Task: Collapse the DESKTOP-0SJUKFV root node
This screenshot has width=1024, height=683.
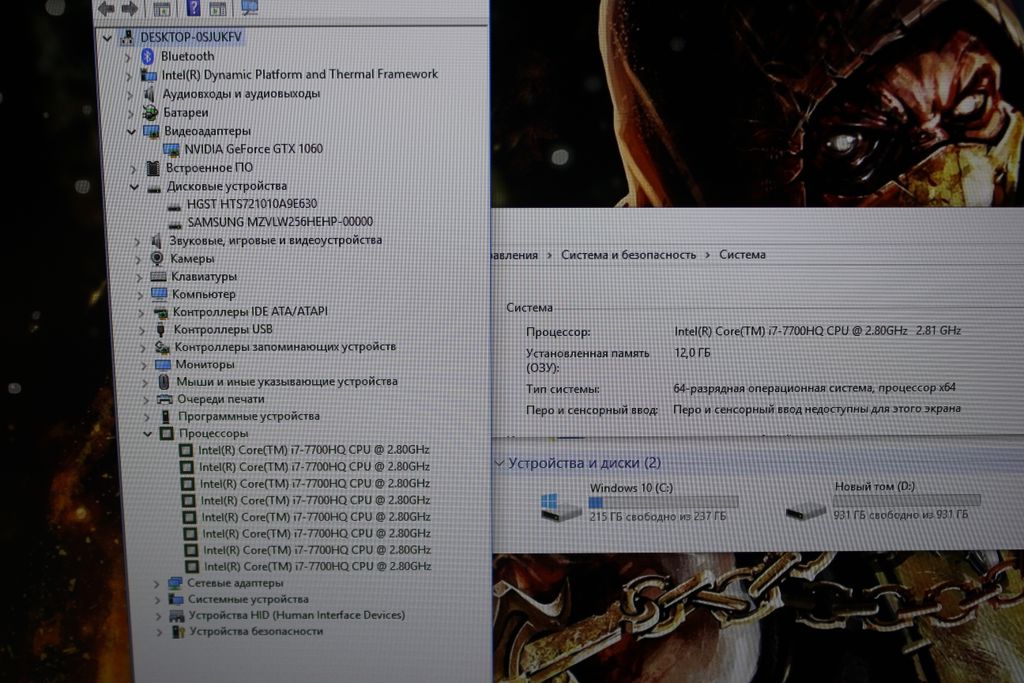Action: (107, 38)
